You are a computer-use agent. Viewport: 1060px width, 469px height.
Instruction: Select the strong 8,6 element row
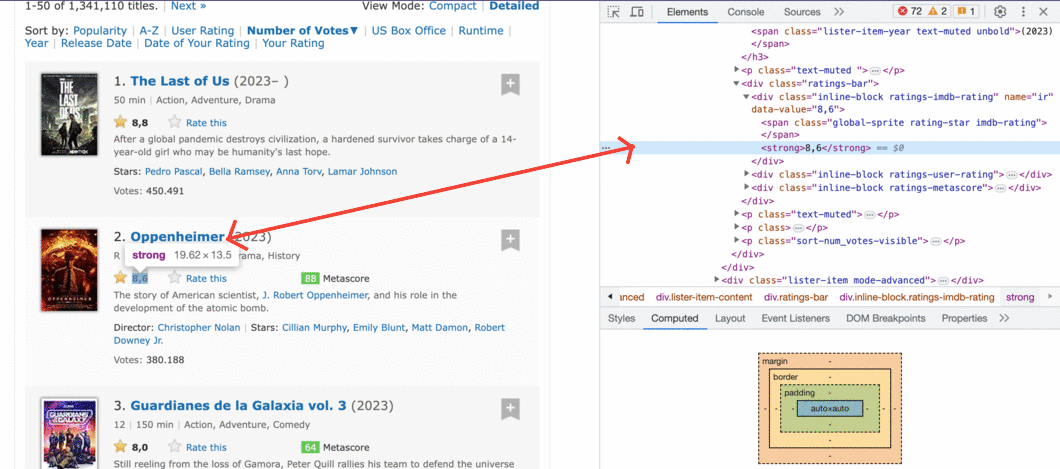pyautogui.click(x=829, y=148)
